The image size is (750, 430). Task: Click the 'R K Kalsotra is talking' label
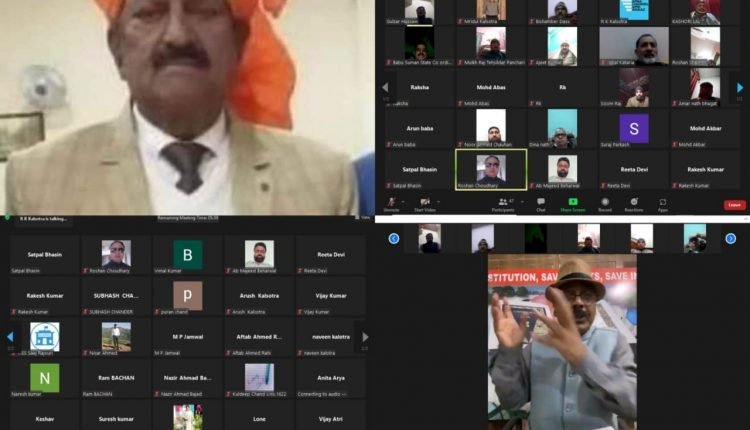[x=43, y=219]
